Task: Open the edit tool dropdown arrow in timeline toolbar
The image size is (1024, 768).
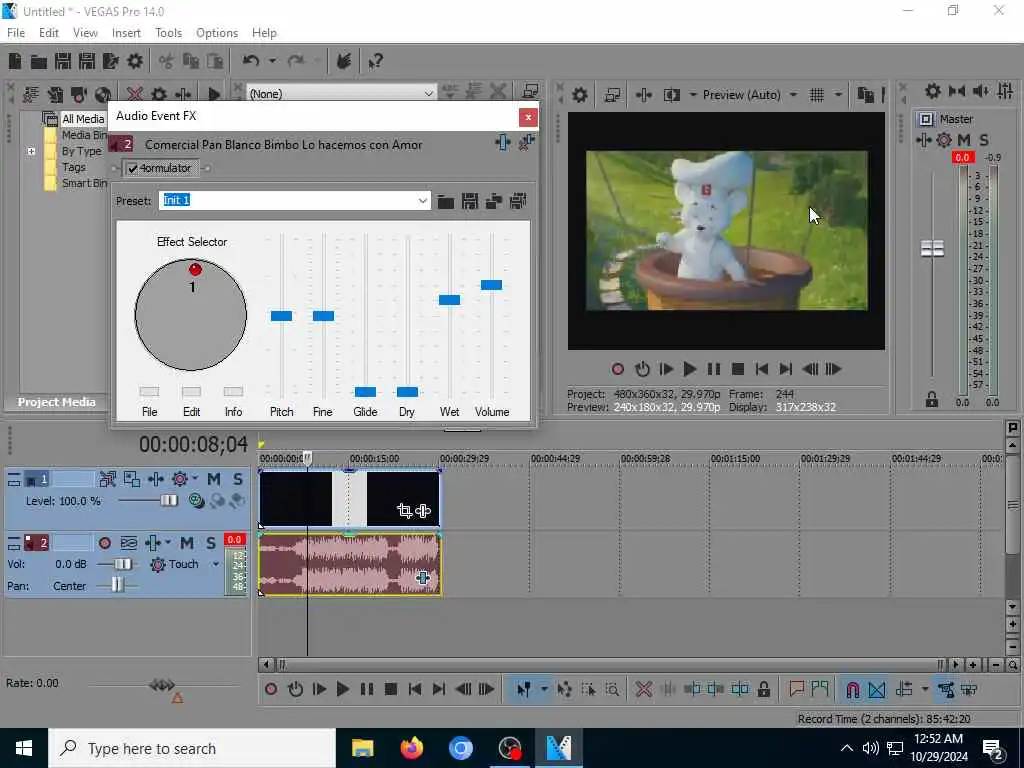Action: (543, 689)
